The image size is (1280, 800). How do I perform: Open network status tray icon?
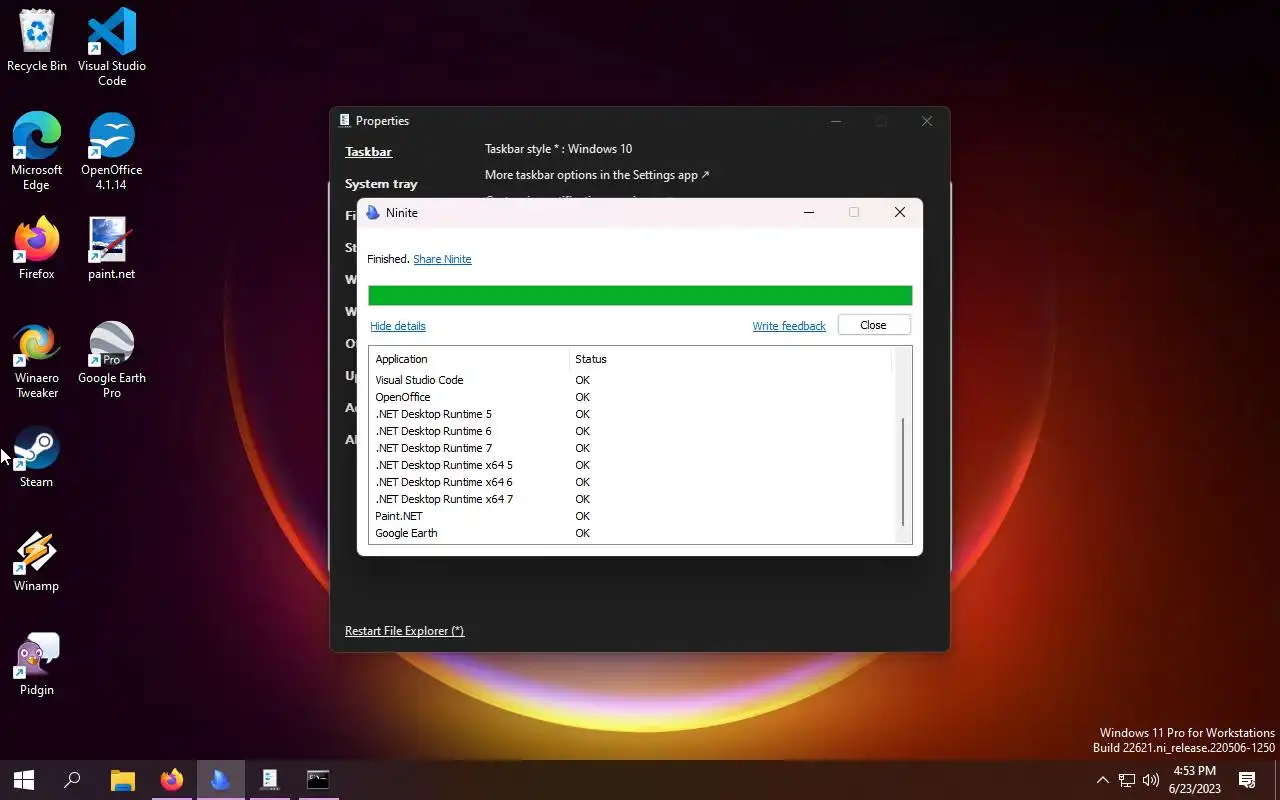(1127, 780)
